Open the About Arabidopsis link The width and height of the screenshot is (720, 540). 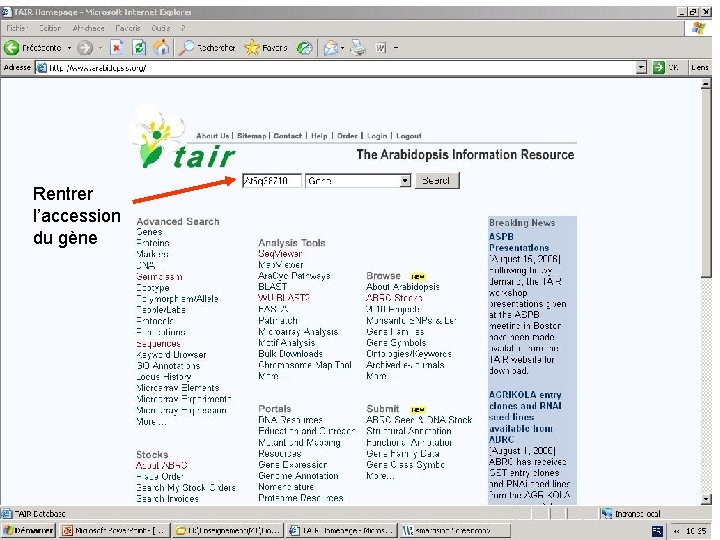click(403, 287)
